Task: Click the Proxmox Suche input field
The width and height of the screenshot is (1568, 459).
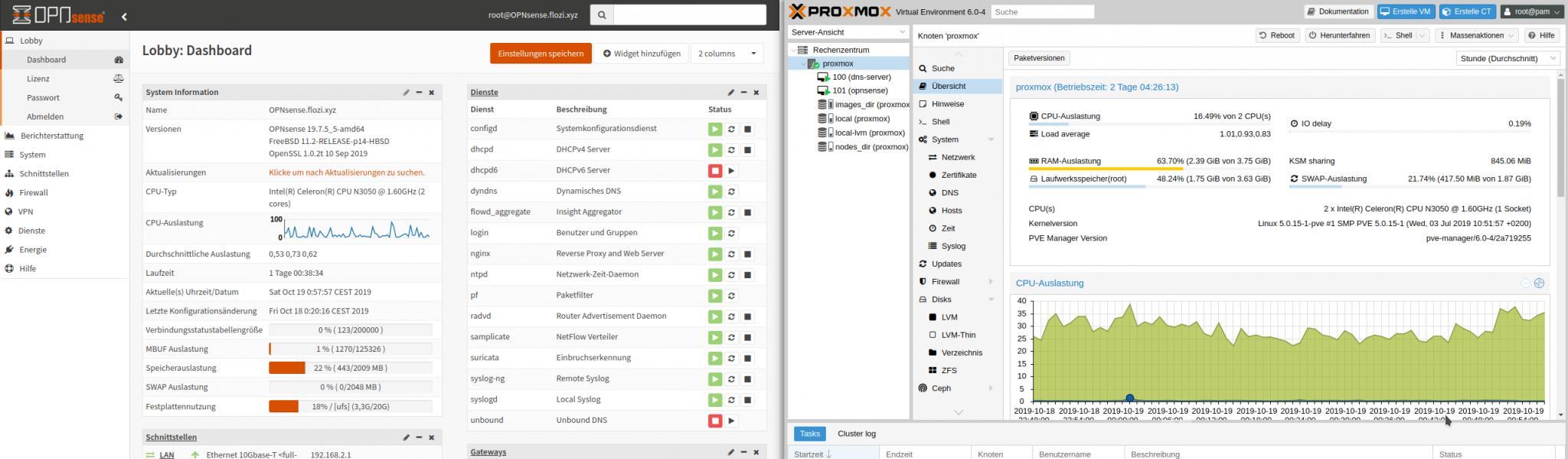Action: 1043,11
